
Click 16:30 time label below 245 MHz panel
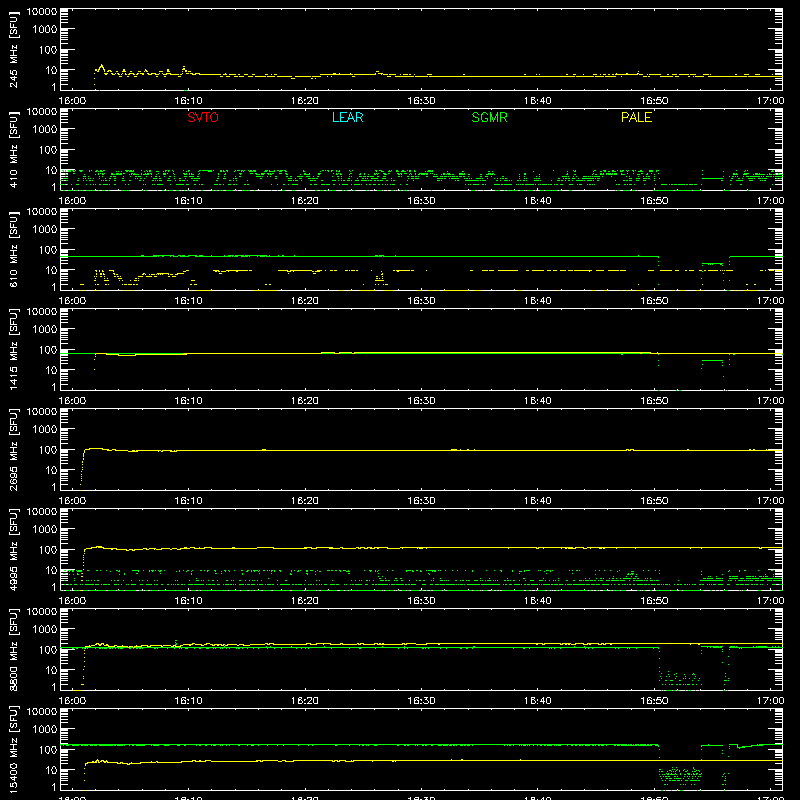click(421, 101)
